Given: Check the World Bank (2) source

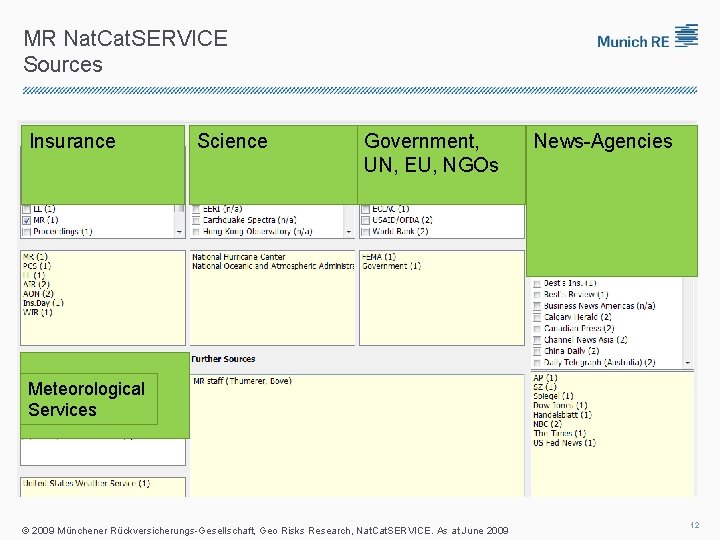Looking at the screenshot, I should coord(366,231).
